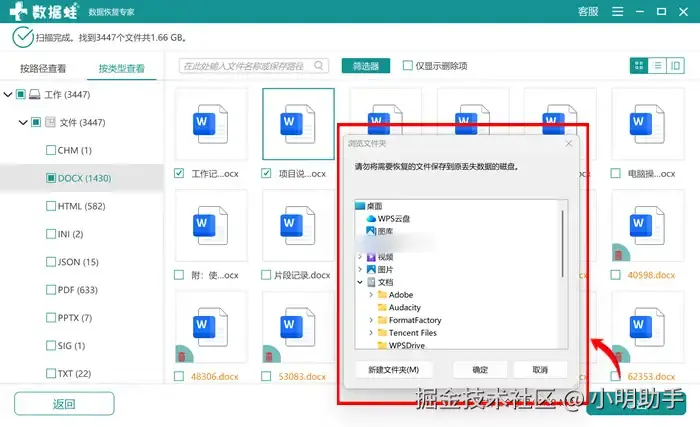Viewport: 700px width, 427px height.
Task: Toggle the 工作 (3447) checkbox
Action: coord(21,94)
